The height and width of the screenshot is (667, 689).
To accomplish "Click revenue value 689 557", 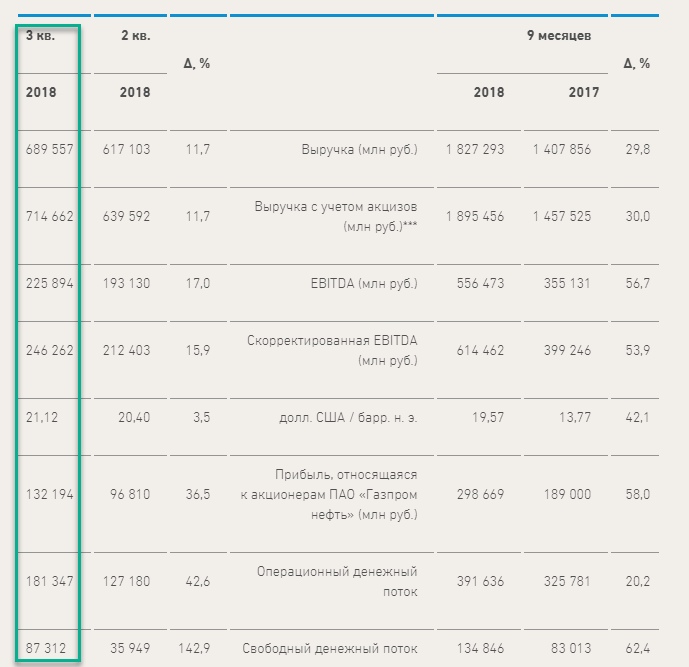I will [x=49, y=149].
